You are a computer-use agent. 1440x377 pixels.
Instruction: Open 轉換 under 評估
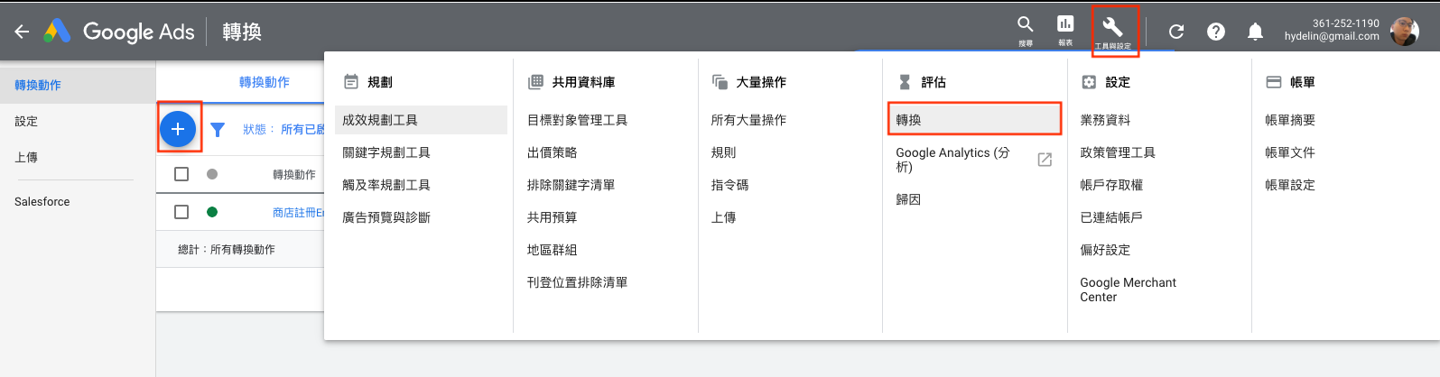pyautogui.click(x=975, y=119)
